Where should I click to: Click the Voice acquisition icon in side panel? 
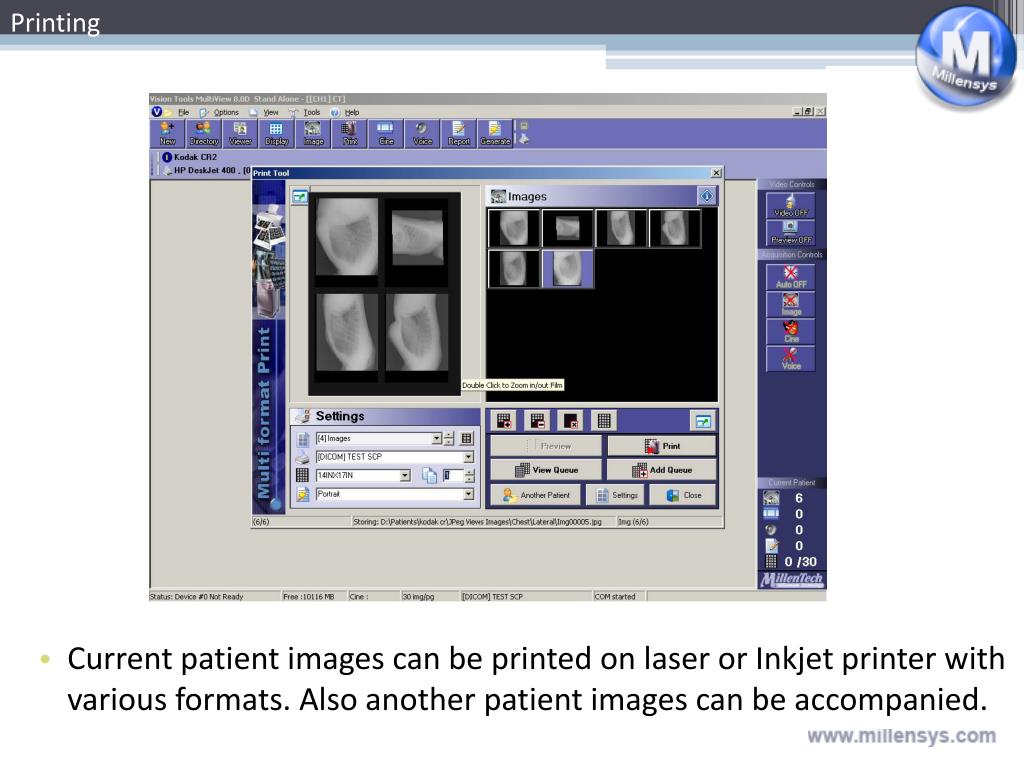pyautogui.click(x=790, y=359)
